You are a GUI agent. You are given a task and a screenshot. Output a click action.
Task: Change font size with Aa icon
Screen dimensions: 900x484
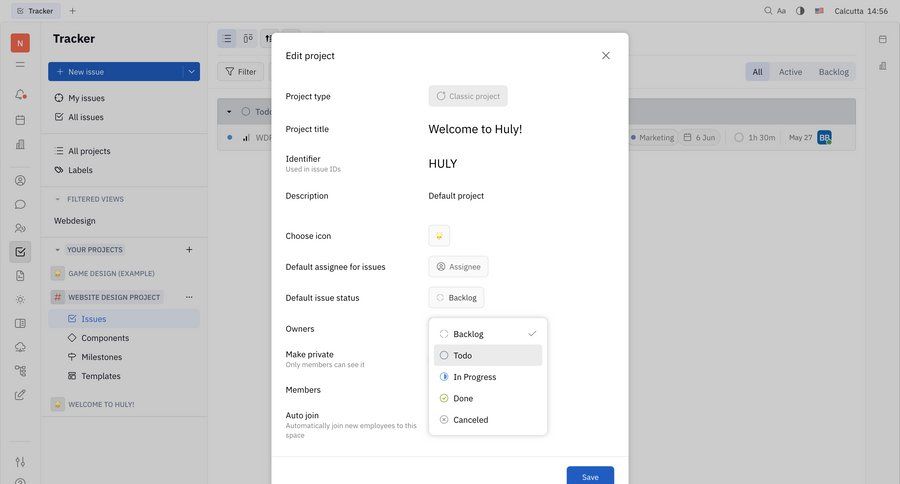(x=781, y=11)
